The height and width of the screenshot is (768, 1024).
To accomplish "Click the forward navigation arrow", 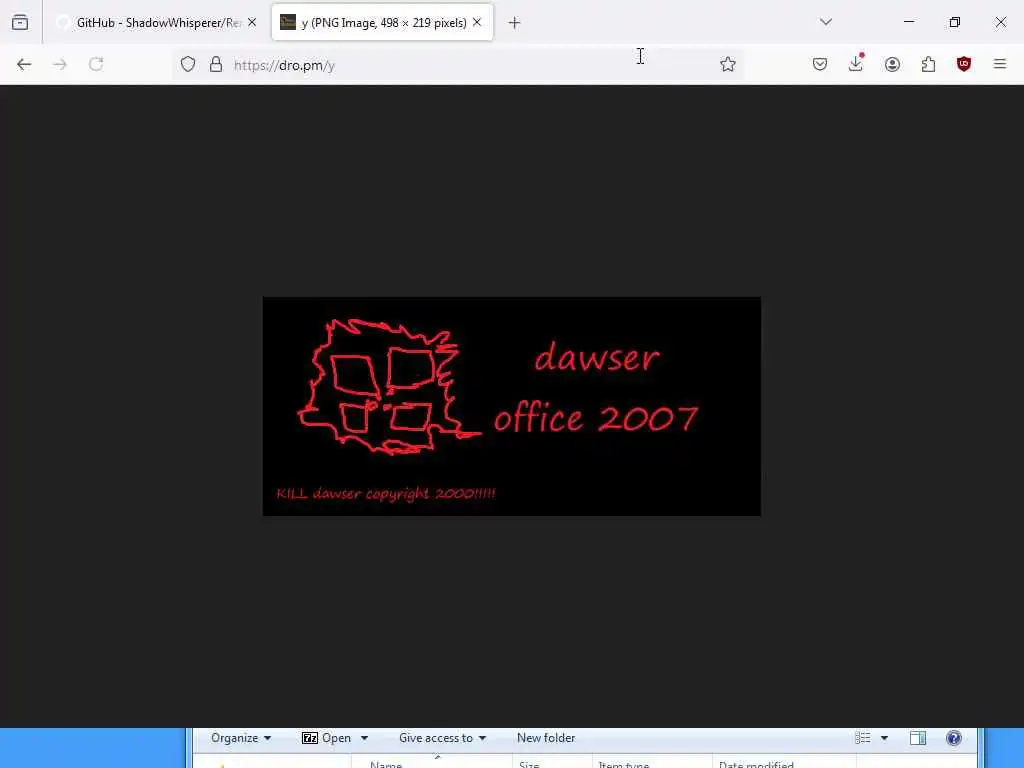I will [x=60, y=64].
